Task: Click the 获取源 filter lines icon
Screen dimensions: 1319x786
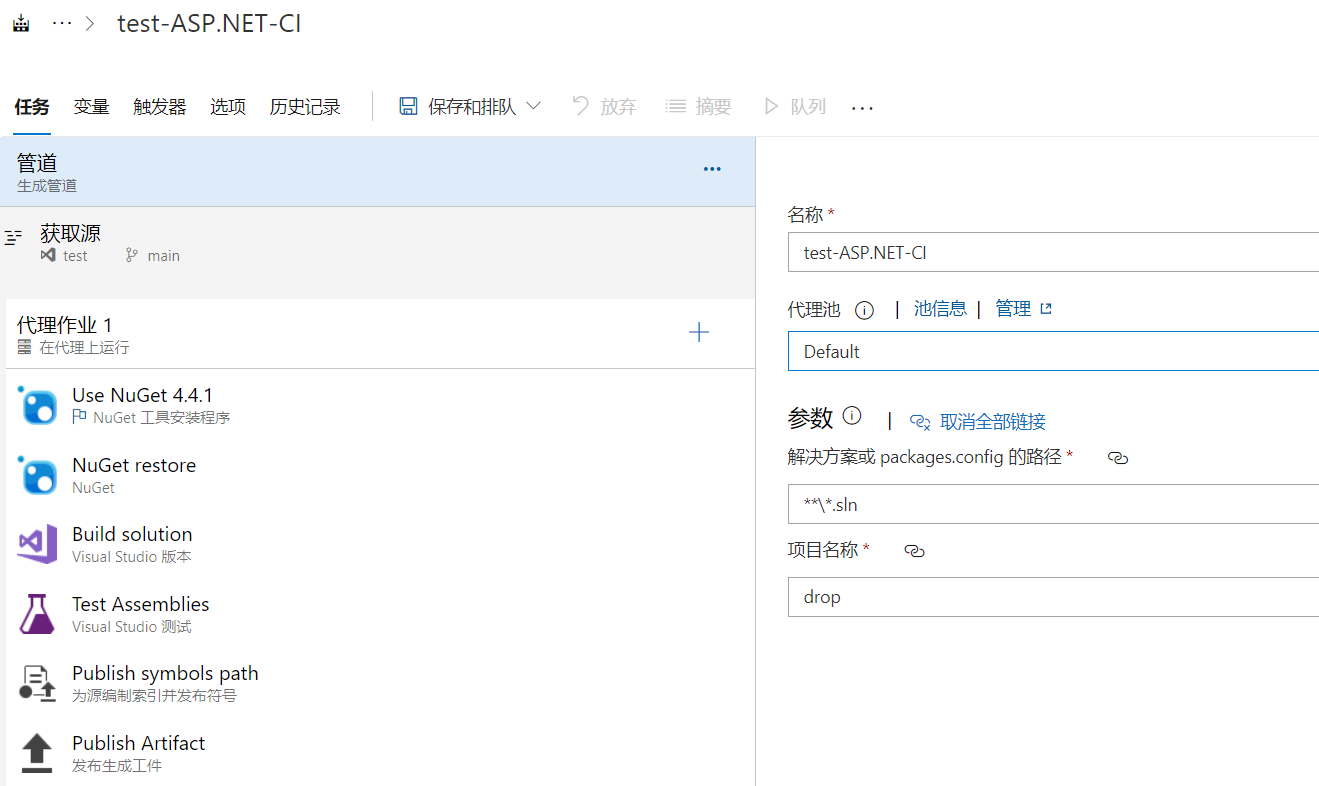Action: (13, 237)
